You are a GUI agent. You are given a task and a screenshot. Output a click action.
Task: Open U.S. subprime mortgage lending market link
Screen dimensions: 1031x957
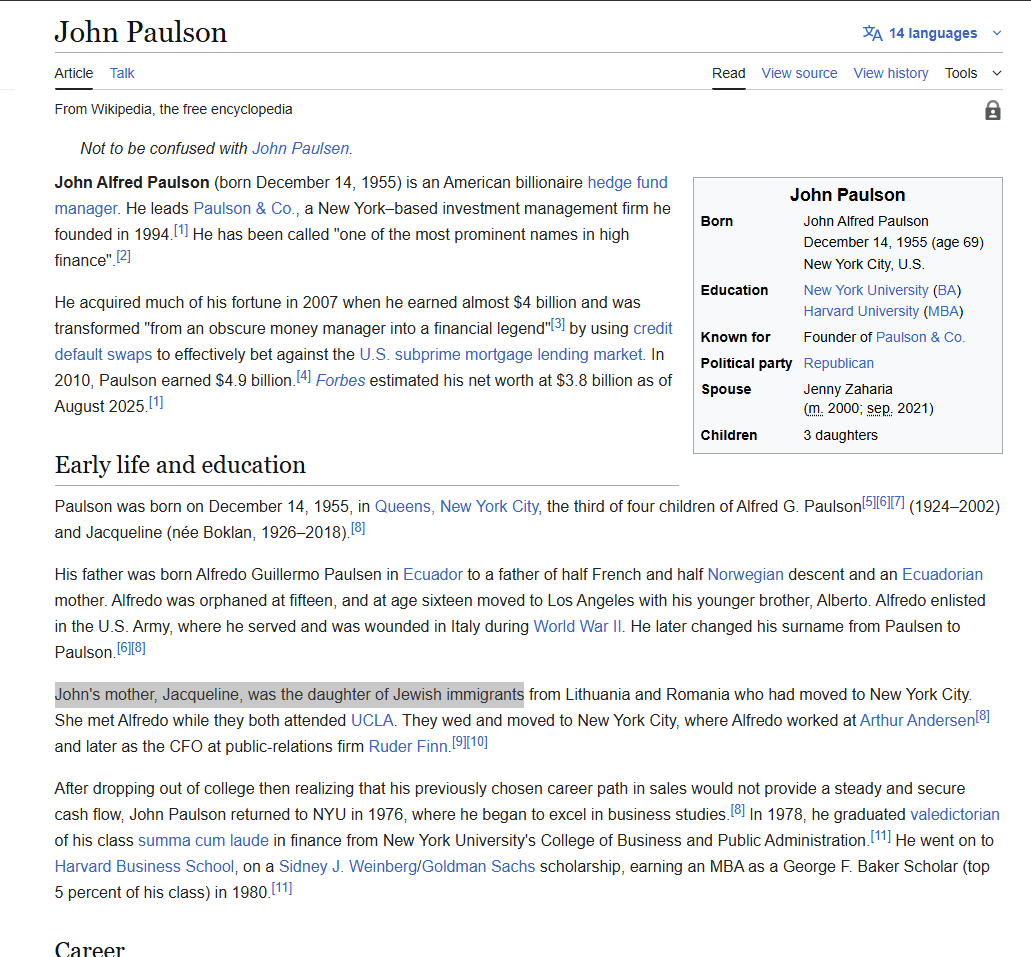point(500,355)
